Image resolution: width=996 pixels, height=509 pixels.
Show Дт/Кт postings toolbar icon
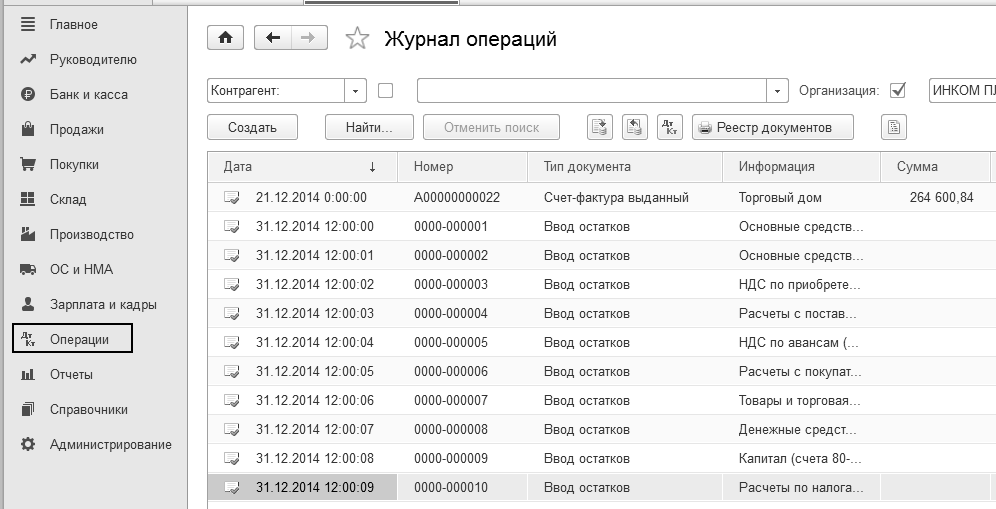[669, 127]
